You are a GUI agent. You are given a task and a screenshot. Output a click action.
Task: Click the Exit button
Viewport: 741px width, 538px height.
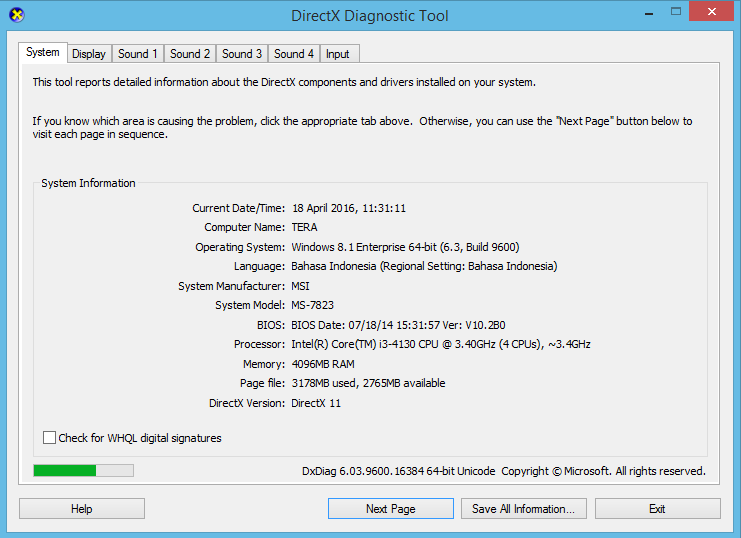pos(657,509)
